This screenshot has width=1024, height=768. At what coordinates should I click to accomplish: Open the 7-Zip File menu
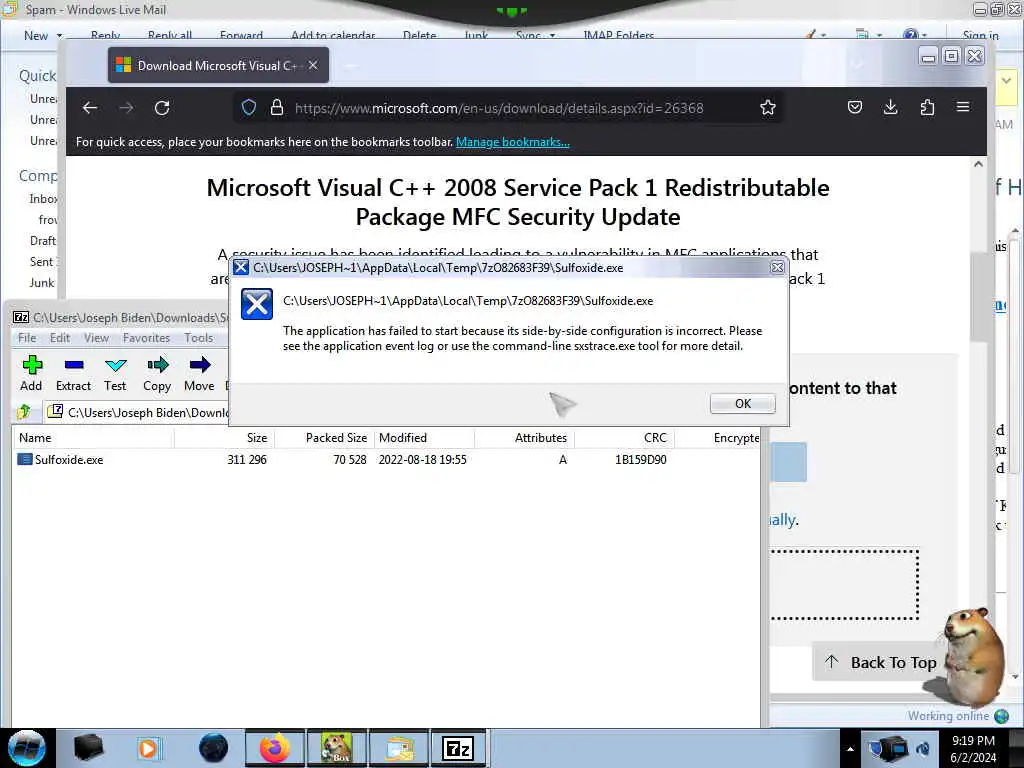pyautogui.click(x=27, y=338)
